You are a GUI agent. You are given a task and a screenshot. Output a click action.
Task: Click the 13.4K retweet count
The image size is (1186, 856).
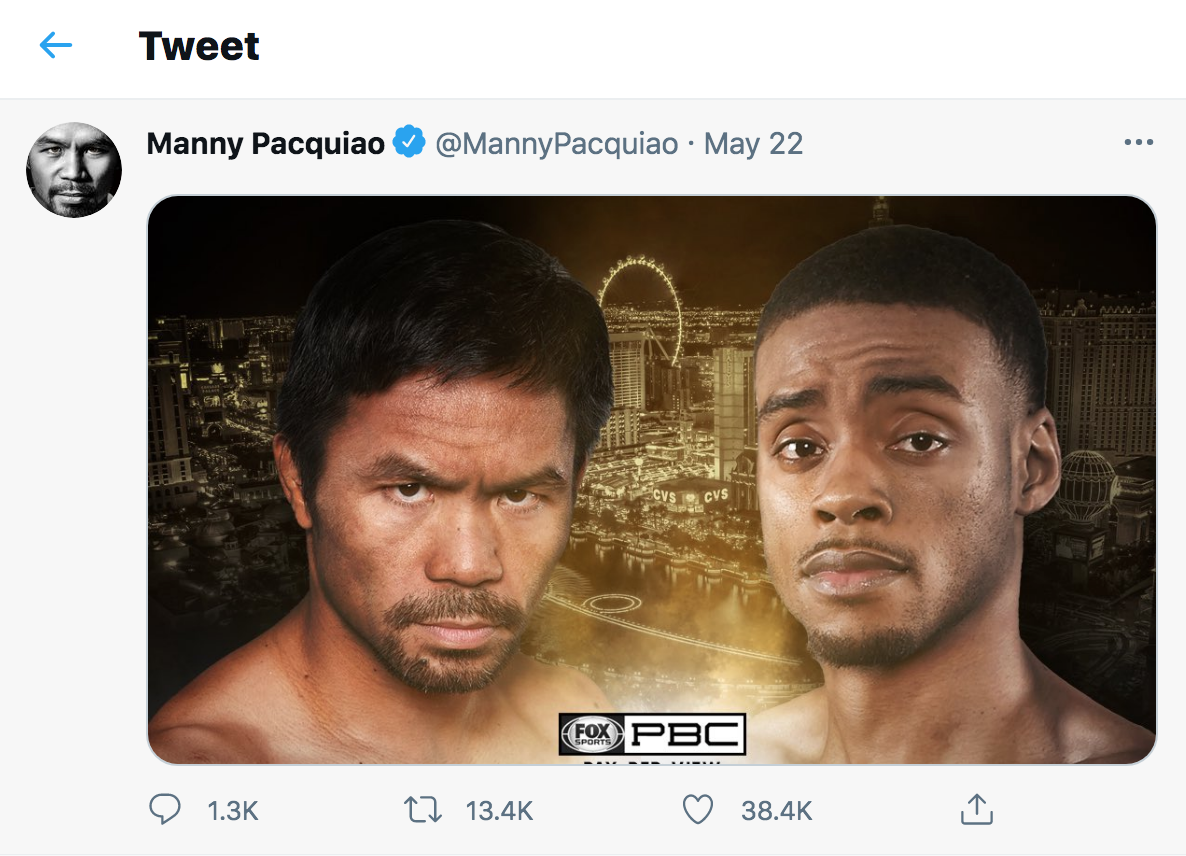(497, 810)
